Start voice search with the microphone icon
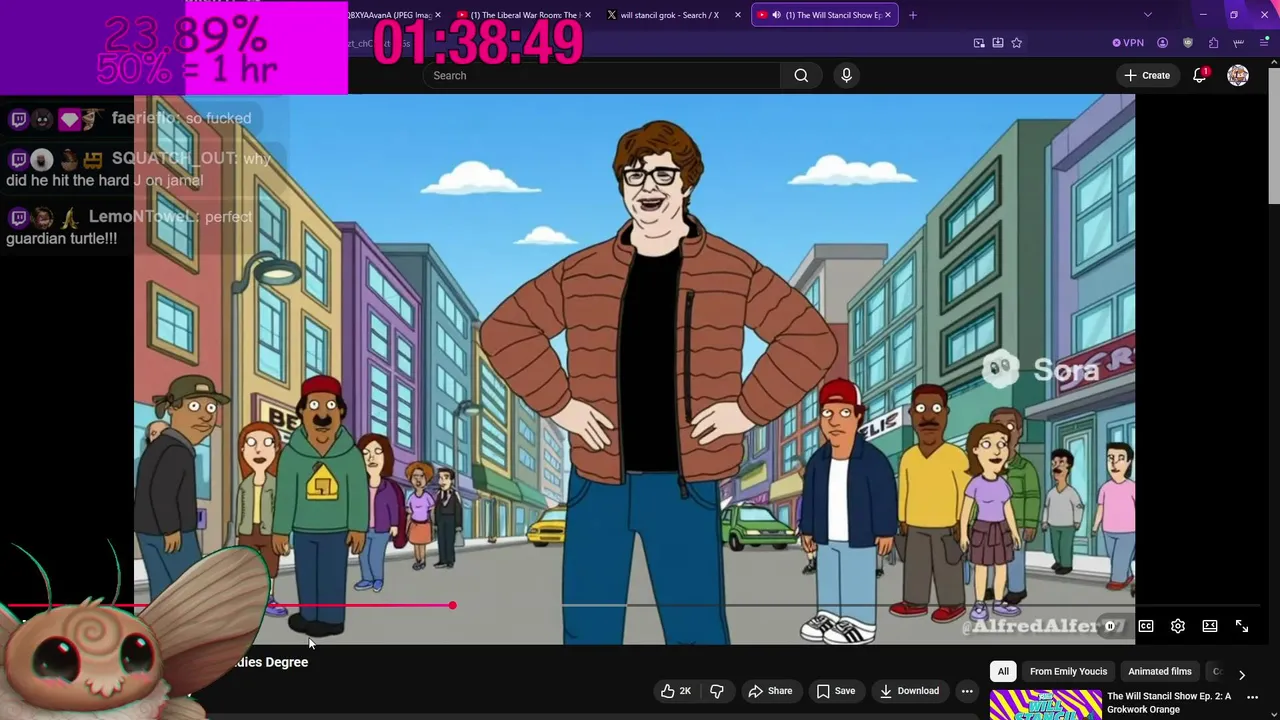The height and width of the screenshot is (720, 1280). point(846,75)
